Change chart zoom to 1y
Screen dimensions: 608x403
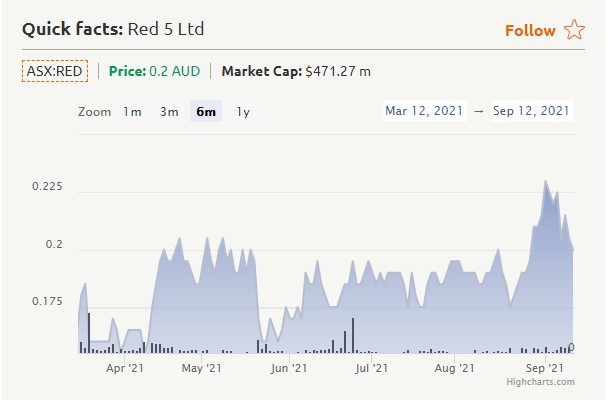pyautogui.click(x=243, y=112)
